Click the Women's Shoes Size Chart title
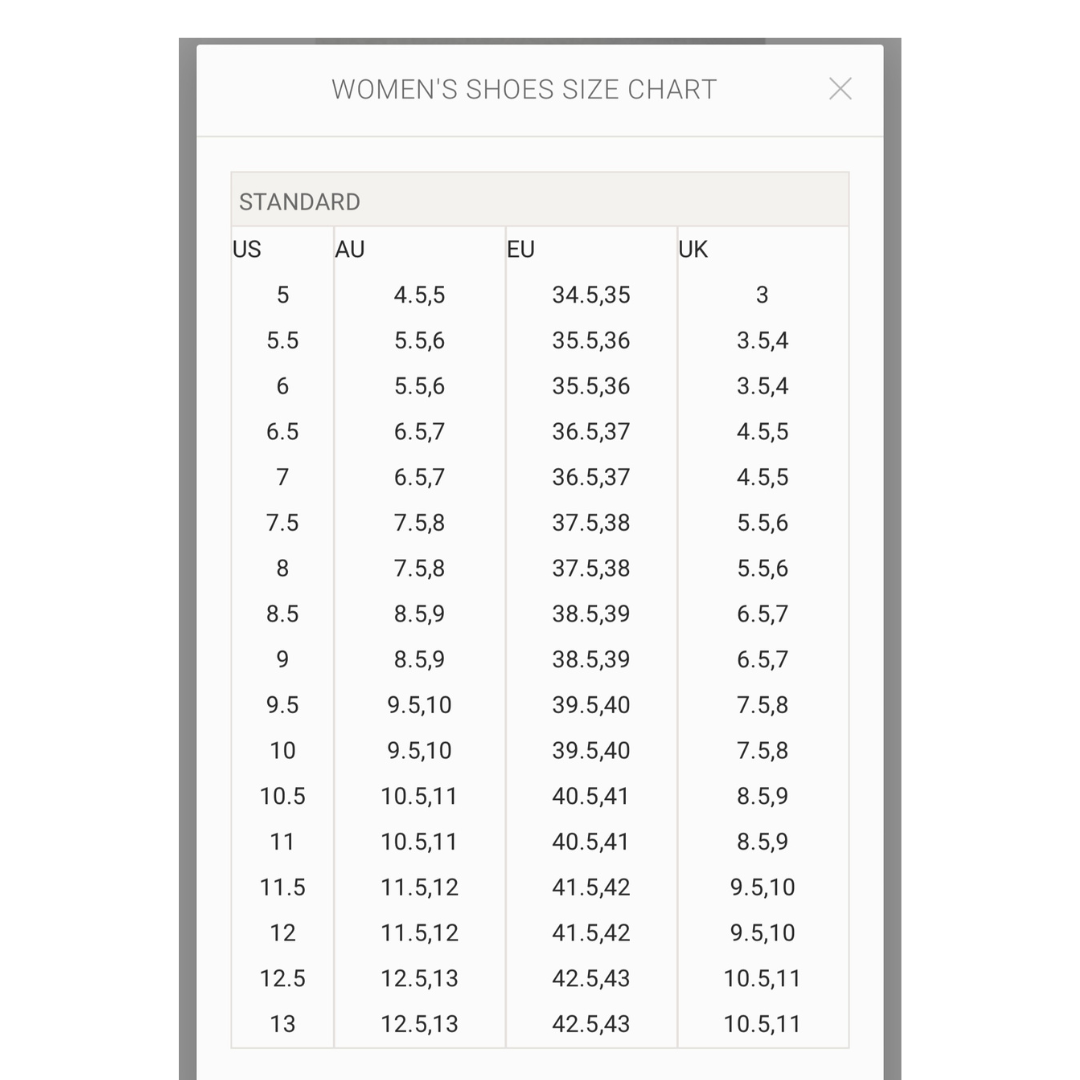This screenshot has width=1080, height=1080. click(x=524, y=89)
